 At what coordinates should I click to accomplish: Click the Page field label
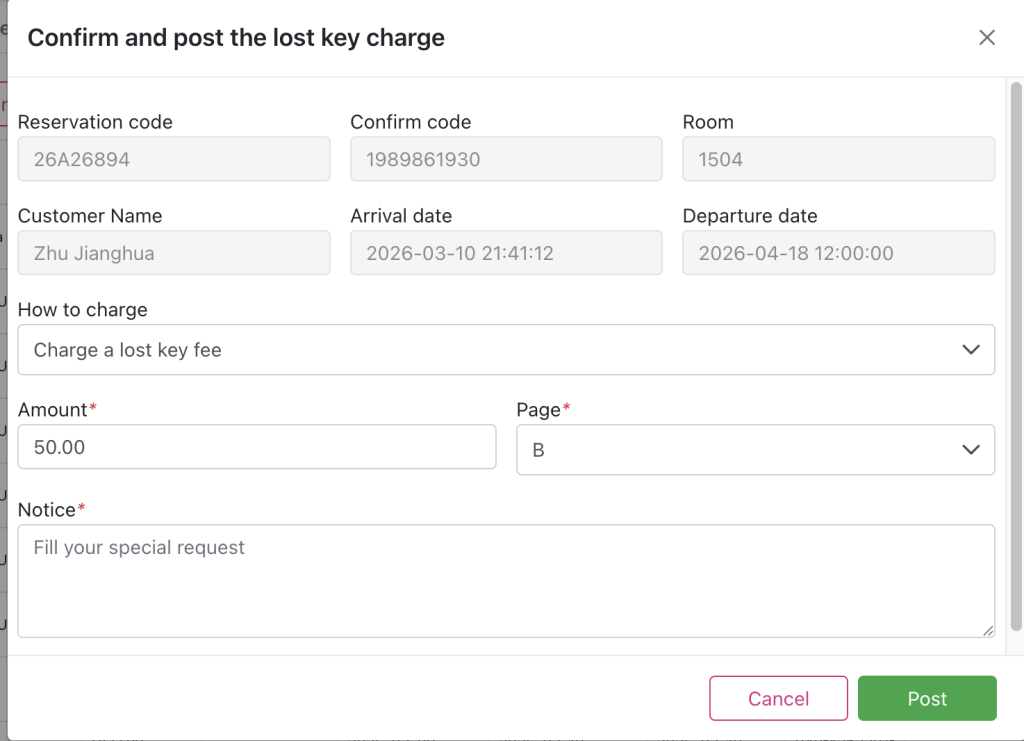click(x=538, y=409)
